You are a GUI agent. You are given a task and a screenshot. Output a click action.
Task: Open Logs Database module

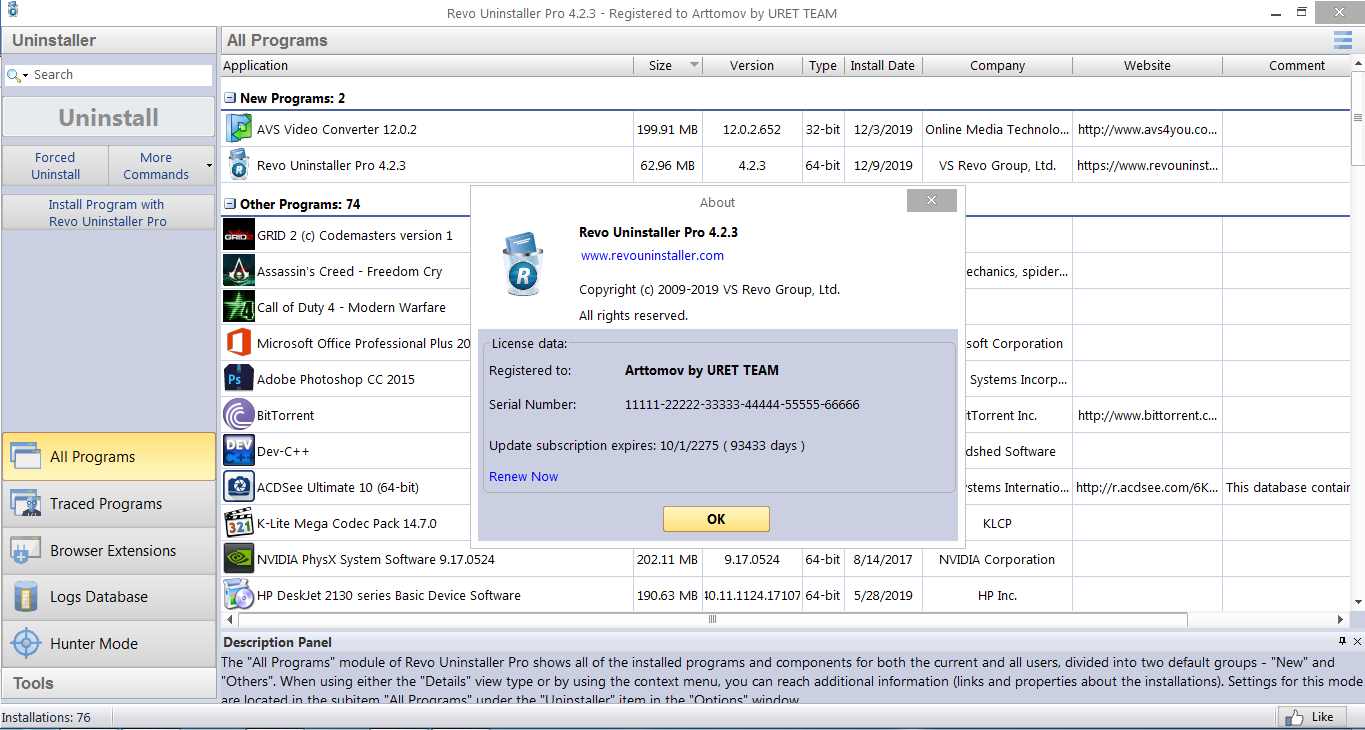[x=108, y=597]
